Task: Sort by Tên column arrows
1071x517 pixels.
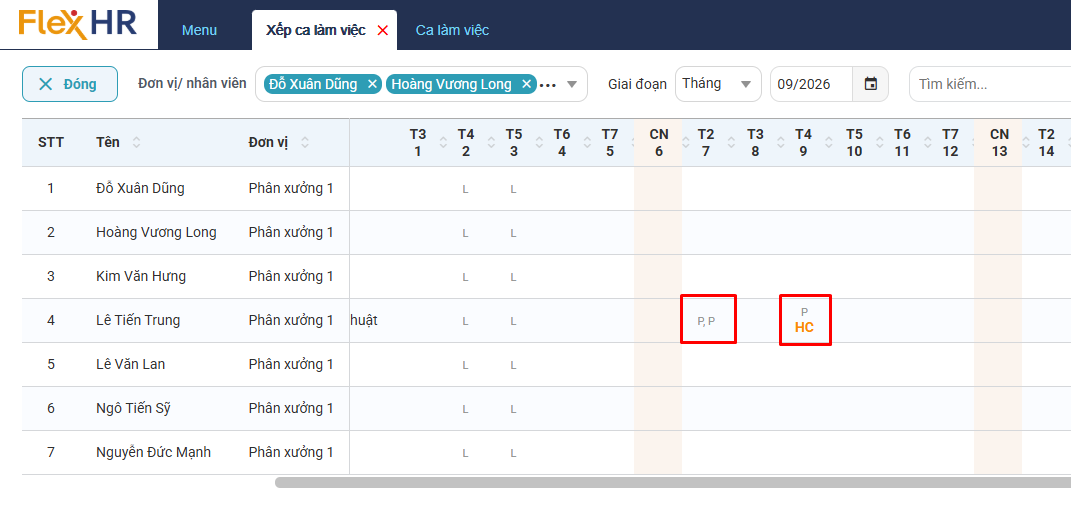Action: click(x=136, y=143)
